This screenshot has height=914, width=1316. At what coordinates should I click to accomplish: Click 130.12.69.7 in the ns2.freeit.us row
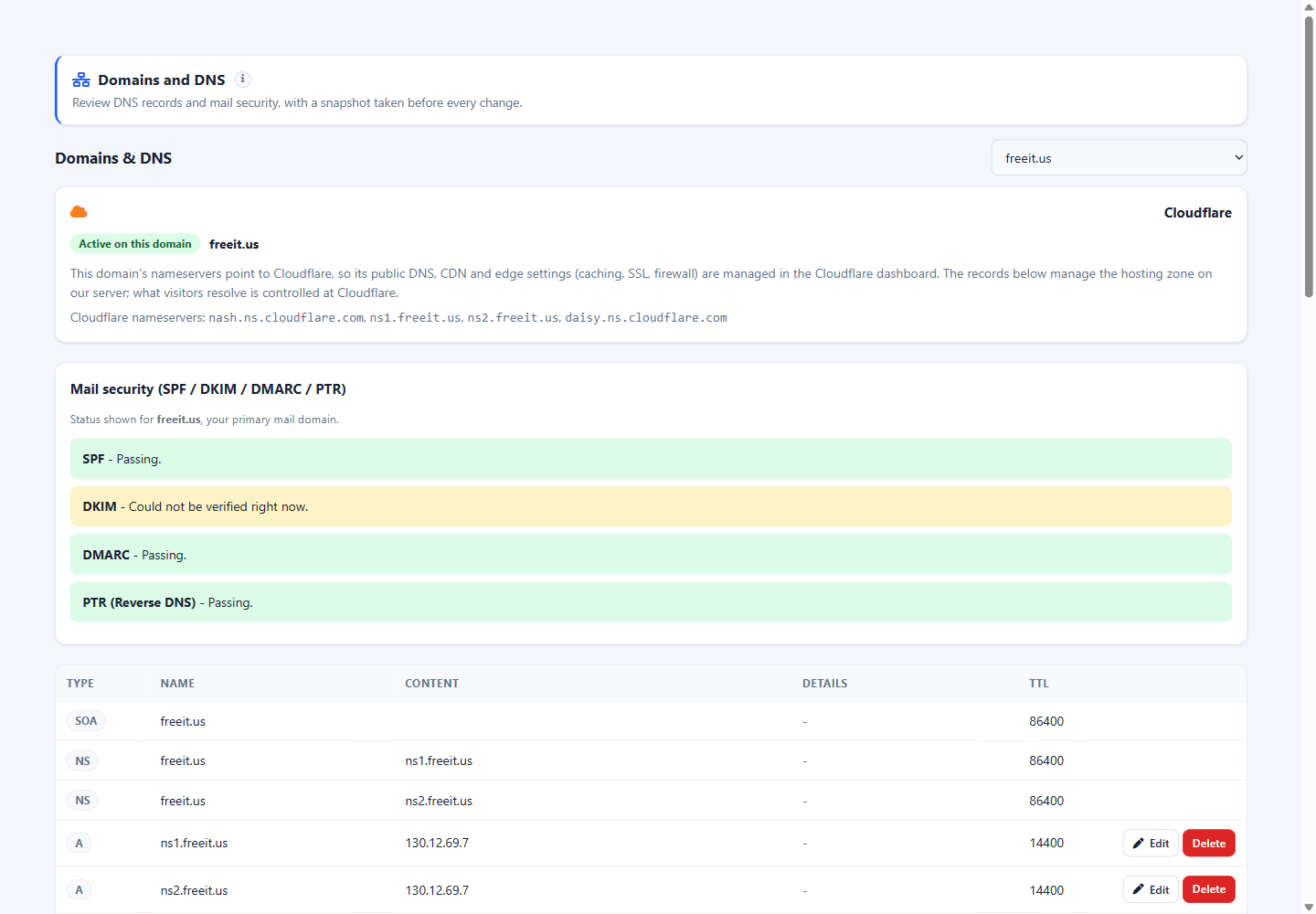pyautogui.click(x=437, y=890)
